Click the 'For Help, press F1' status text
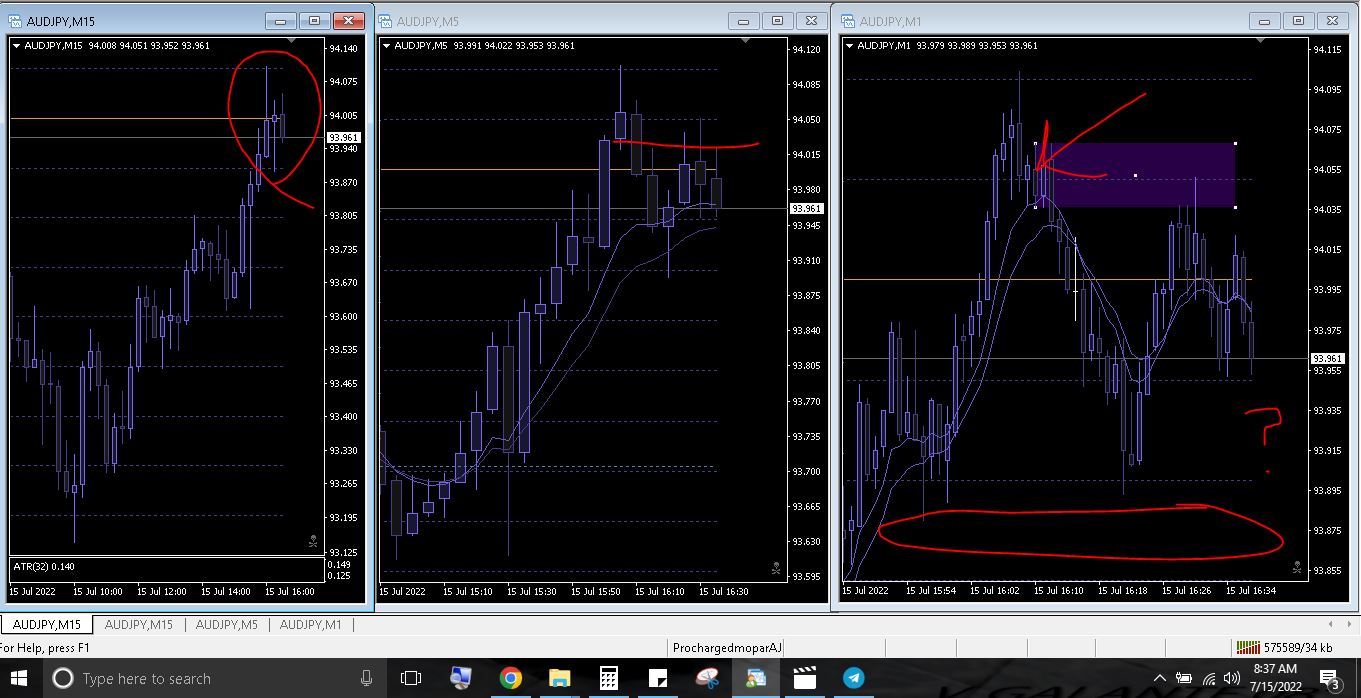Screen dimensions: 1361x698 click(x=45, y=648)
